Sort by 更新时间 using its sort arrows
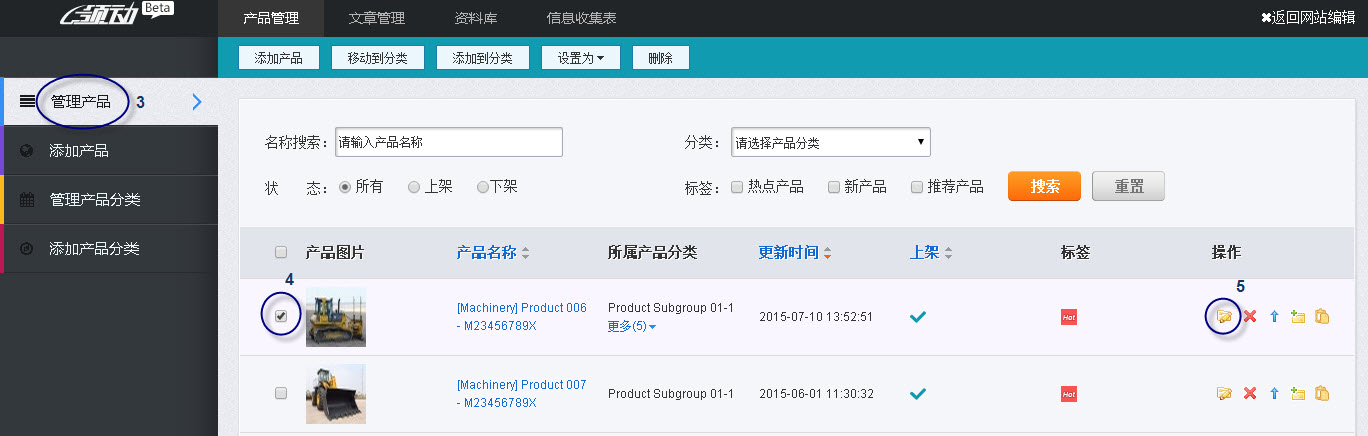The image size is (1368, 436). pos(827,253)
